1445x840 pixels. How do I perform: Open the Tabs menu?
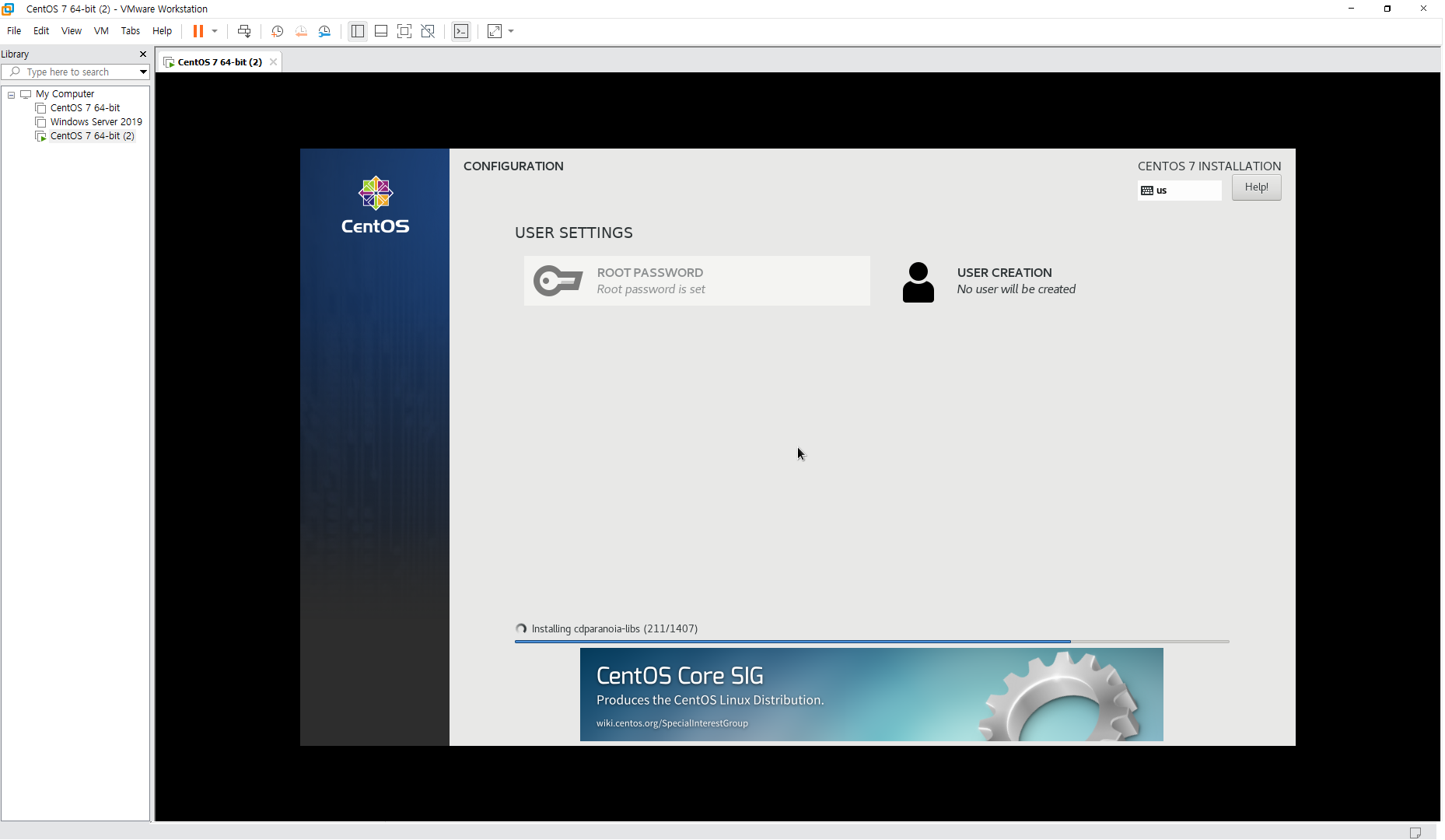click(x=131, y=31)
